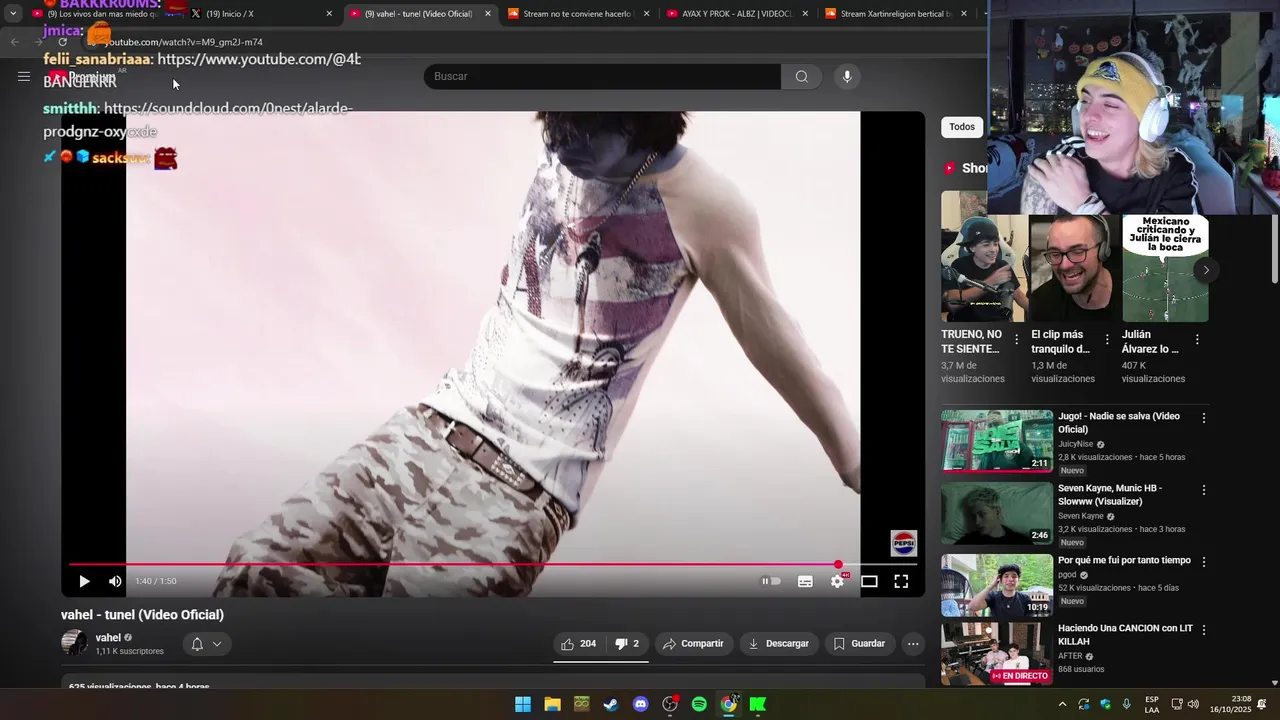Toggle video subtitles button

click(805, 581)
